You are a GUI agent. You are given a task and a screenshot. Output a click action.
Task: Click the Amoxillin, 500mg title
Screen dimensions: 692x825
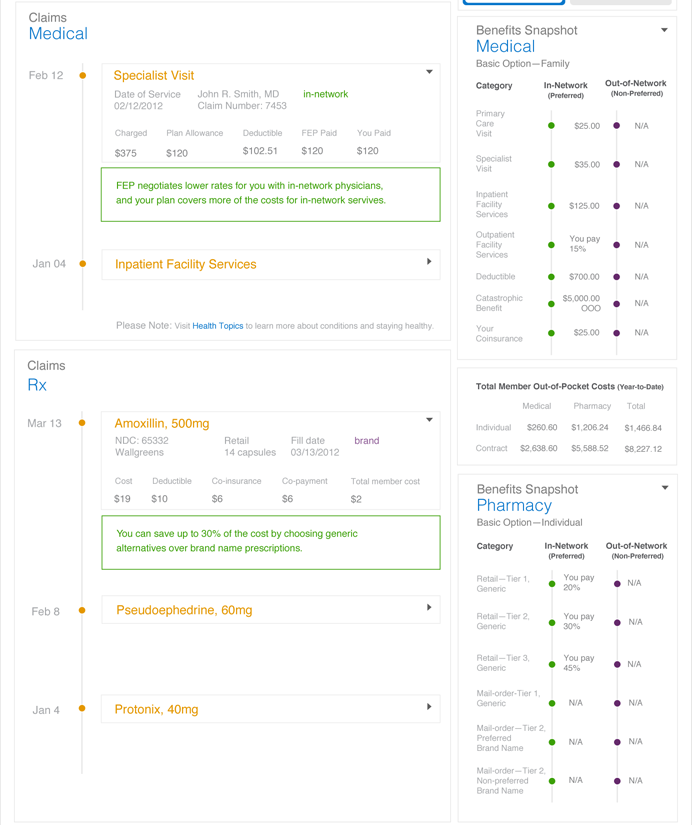tap(162, 424)
